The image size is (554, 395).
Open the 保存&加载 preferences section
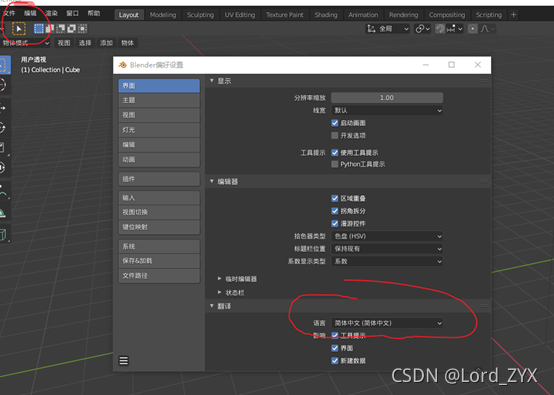tap(159, 261)
